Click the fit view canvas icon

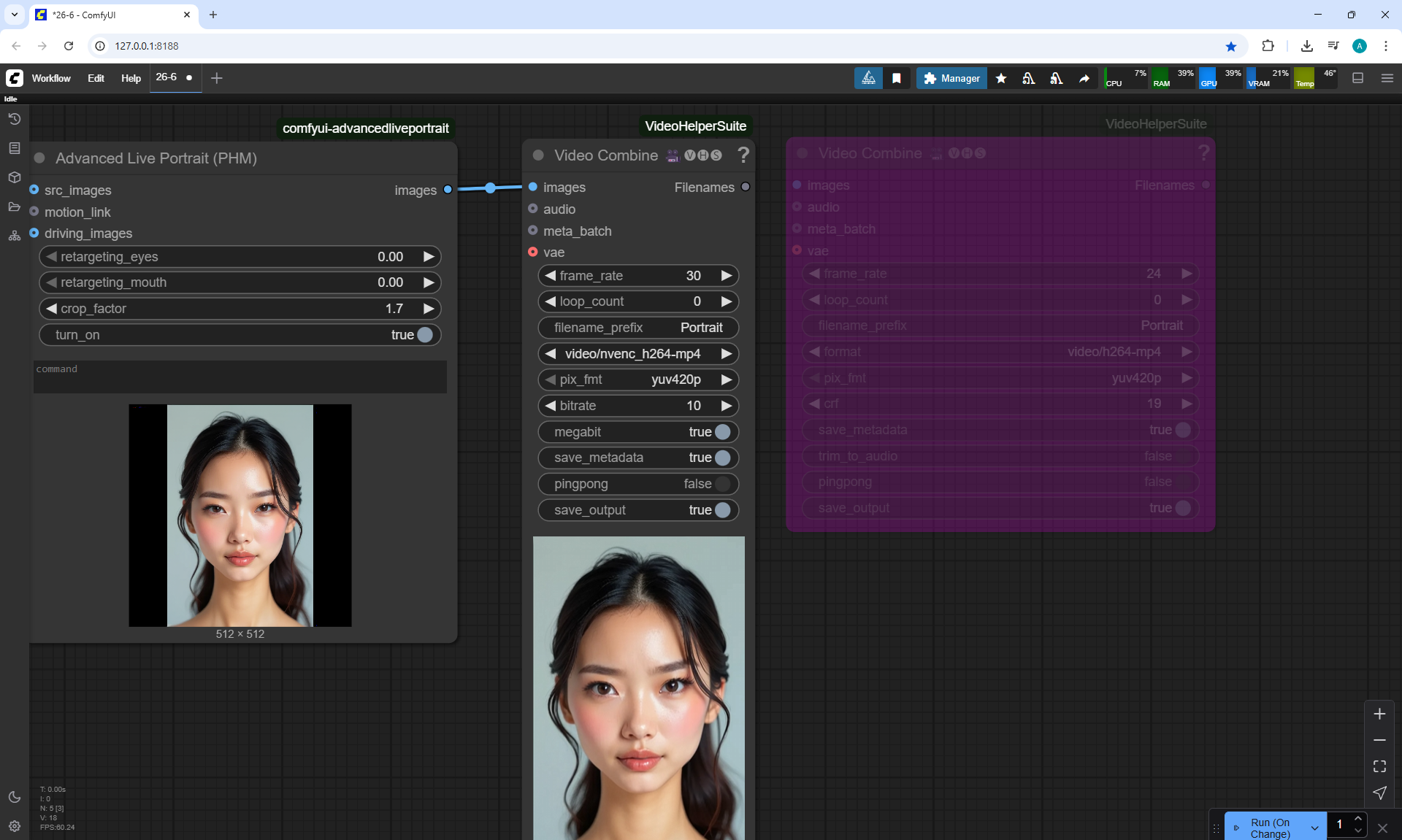point(1379,766)
